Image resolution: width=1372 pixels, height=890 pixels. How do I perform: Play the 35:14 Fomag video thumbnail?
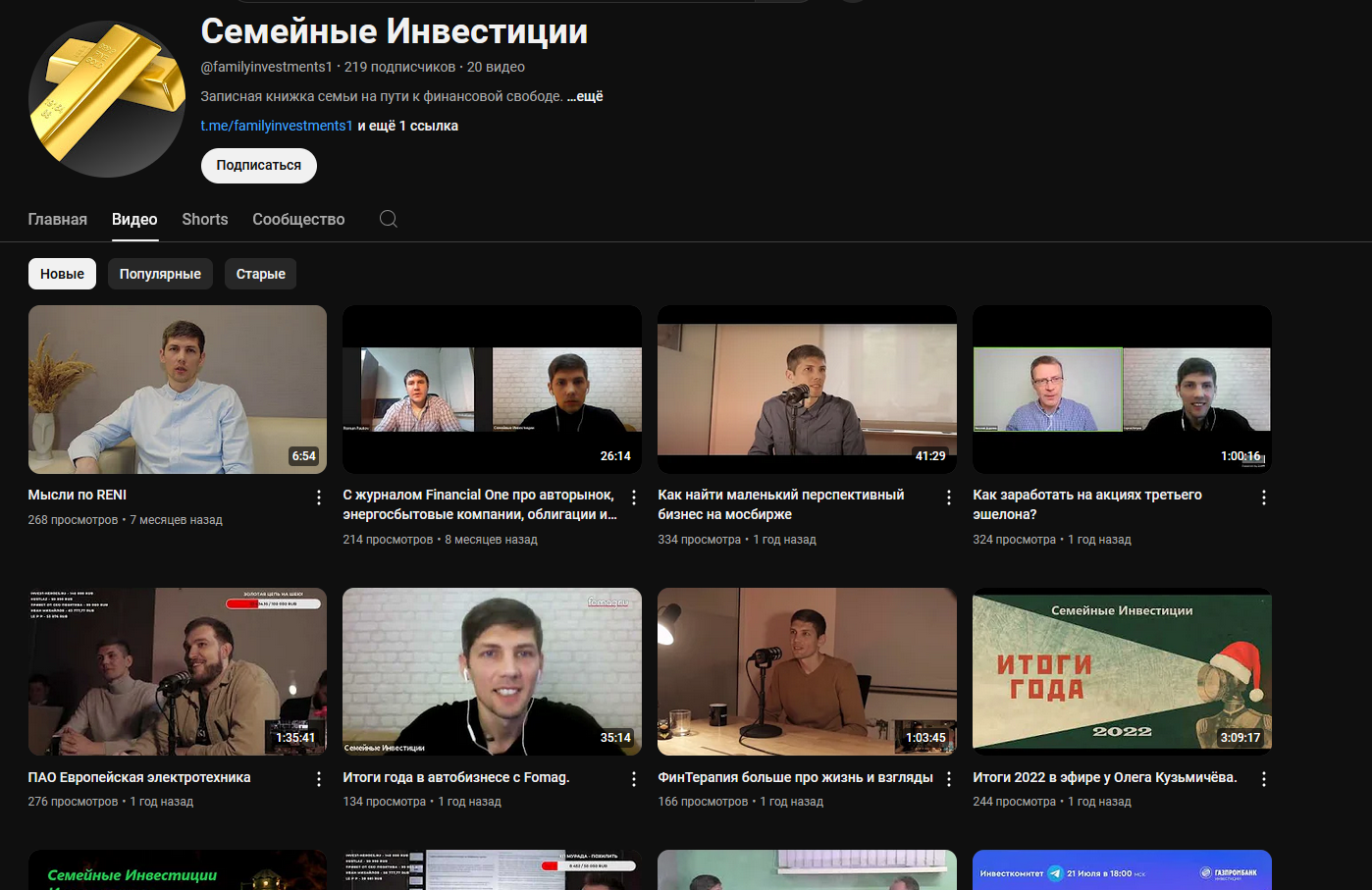492,671
